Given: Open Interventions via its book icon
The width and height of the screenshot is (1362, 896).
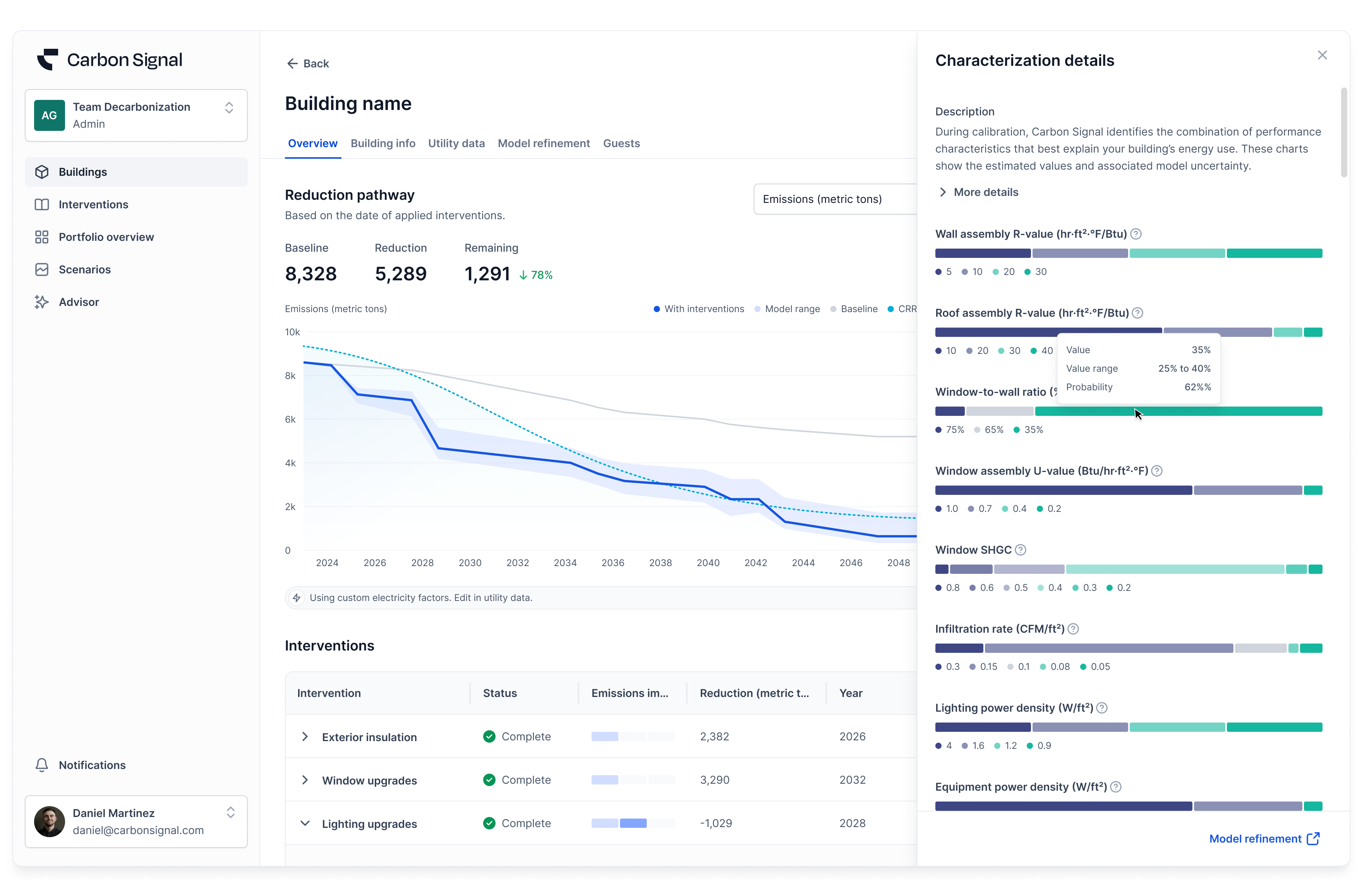Looking at the screenshot, I should 42,204.
